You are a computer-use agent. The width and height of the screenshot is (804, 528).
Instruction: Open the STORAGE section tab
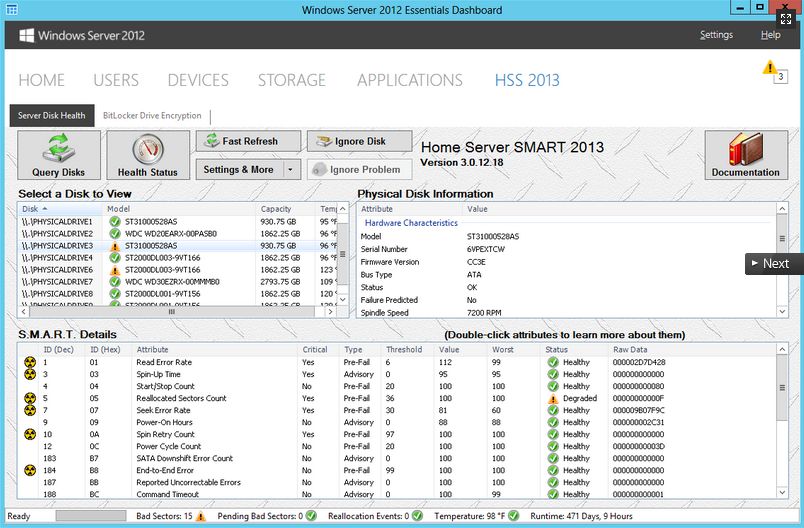[292, 80]
